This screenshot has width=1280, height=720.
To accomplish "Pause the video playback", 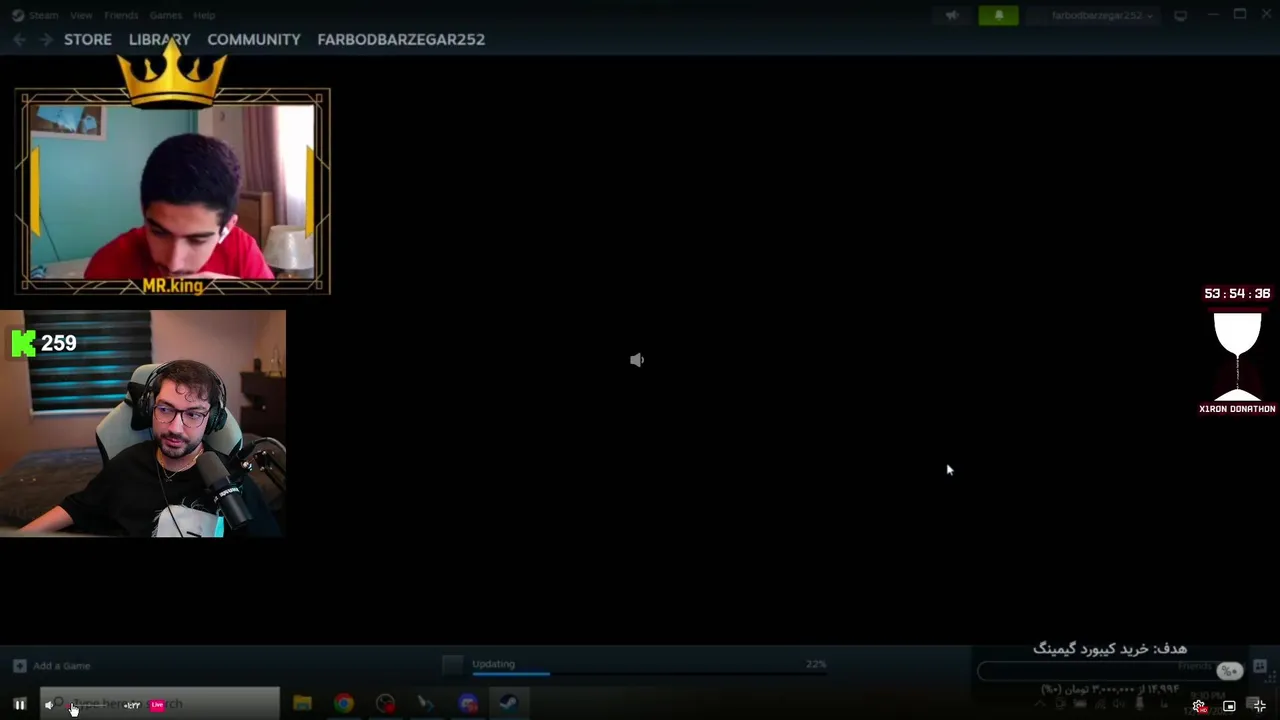I will pyautogui.click(x=19, y=705).
